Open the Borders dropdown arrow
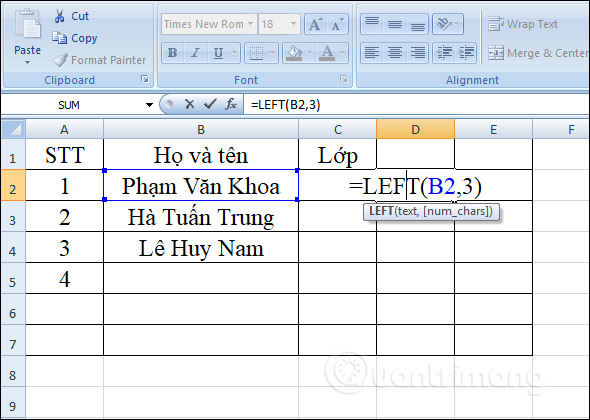590x420 pixels. coord(272,53)
